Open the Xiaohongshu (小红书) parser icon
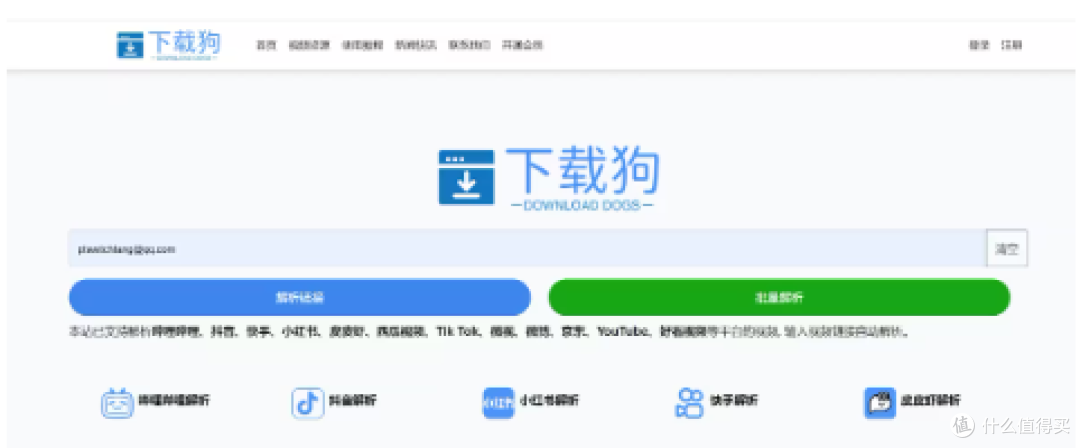Screen dimensions: 1080x448 pyautogui.click(x=498, y=403)
